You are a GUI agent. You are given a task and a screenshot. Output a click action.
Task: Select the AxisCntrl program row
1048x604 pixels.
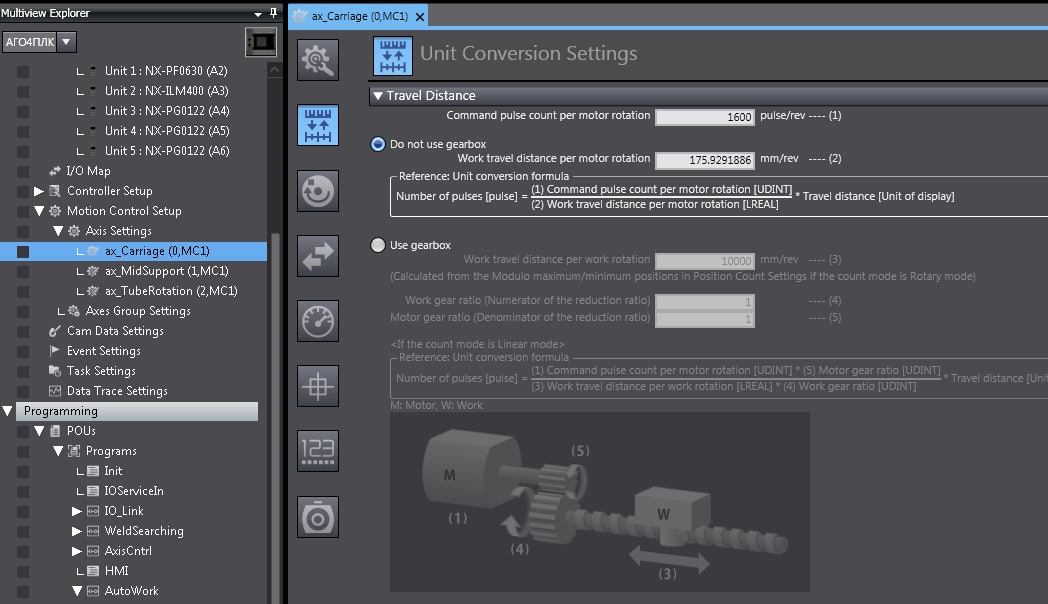coord(128,551)
